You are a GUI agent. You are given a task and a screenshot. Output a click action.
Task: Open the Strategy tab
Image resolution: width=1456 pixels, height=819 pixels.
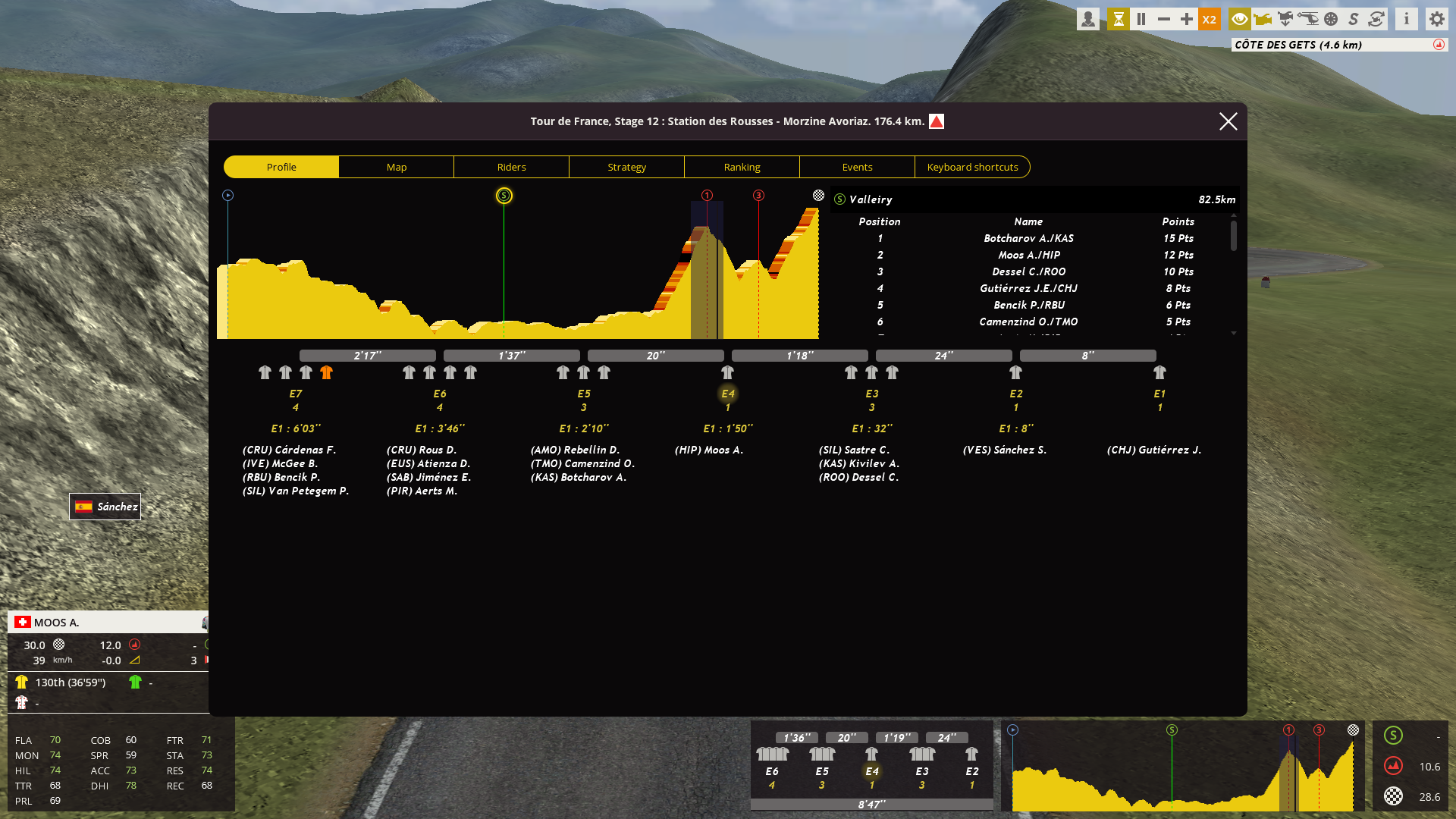627,167
